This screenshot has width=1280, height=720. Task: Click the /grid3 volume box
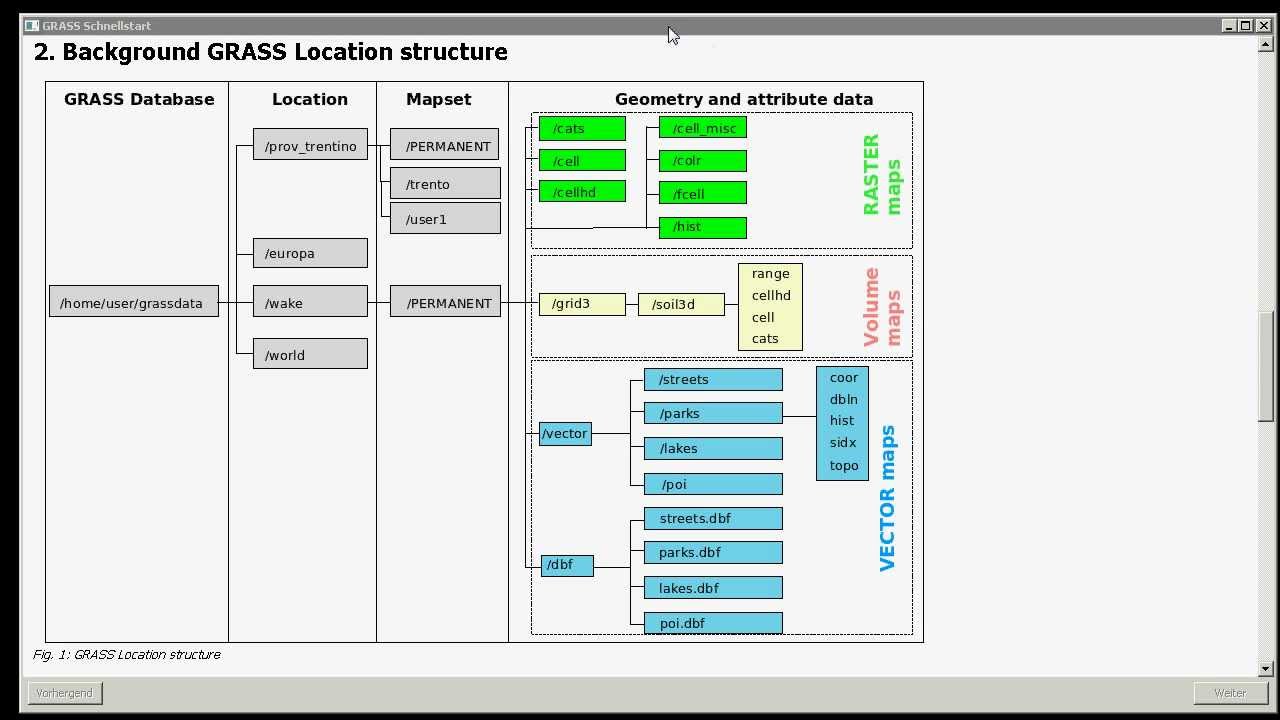pos(582,304)
